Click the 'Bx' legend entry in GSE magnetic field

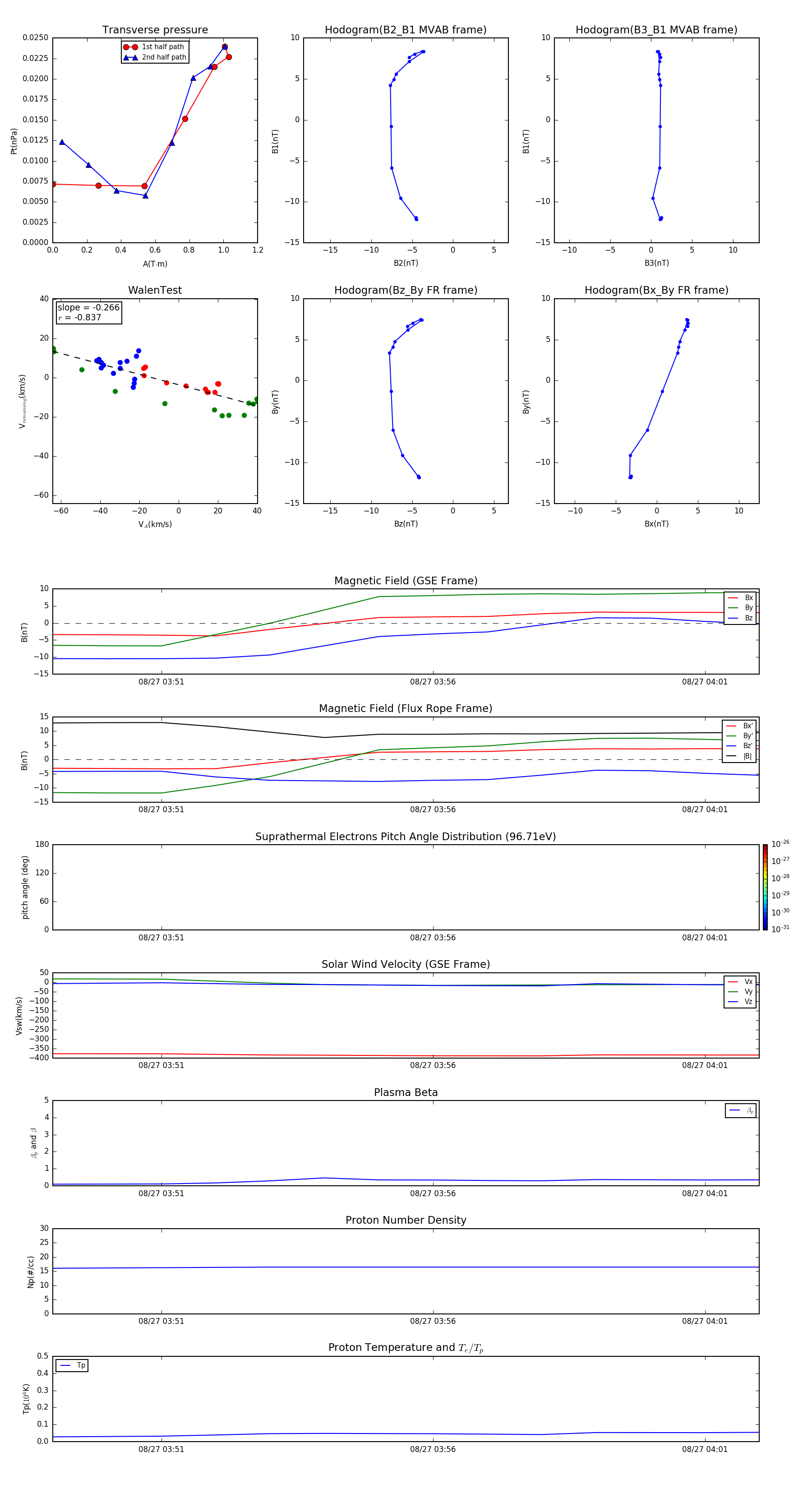pyautogui.click(x=740, y=598)
